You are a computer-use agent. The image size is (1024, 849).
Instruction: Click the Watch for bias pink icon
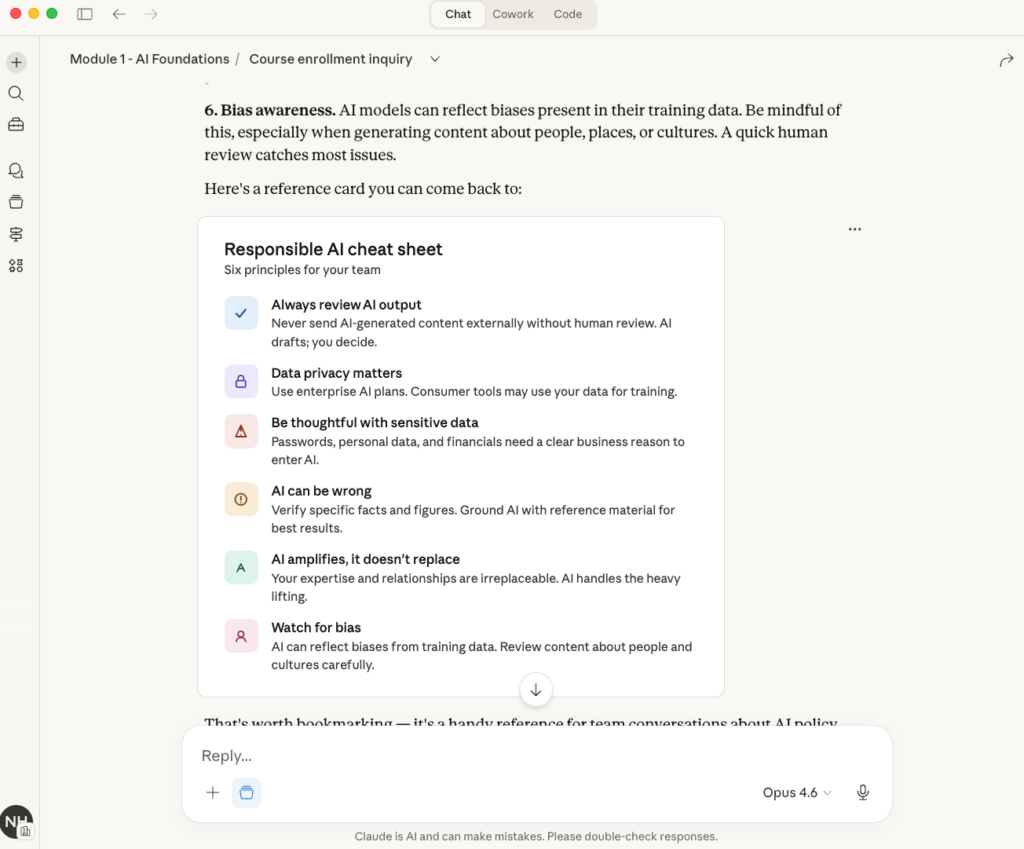(x=241, y=636)
